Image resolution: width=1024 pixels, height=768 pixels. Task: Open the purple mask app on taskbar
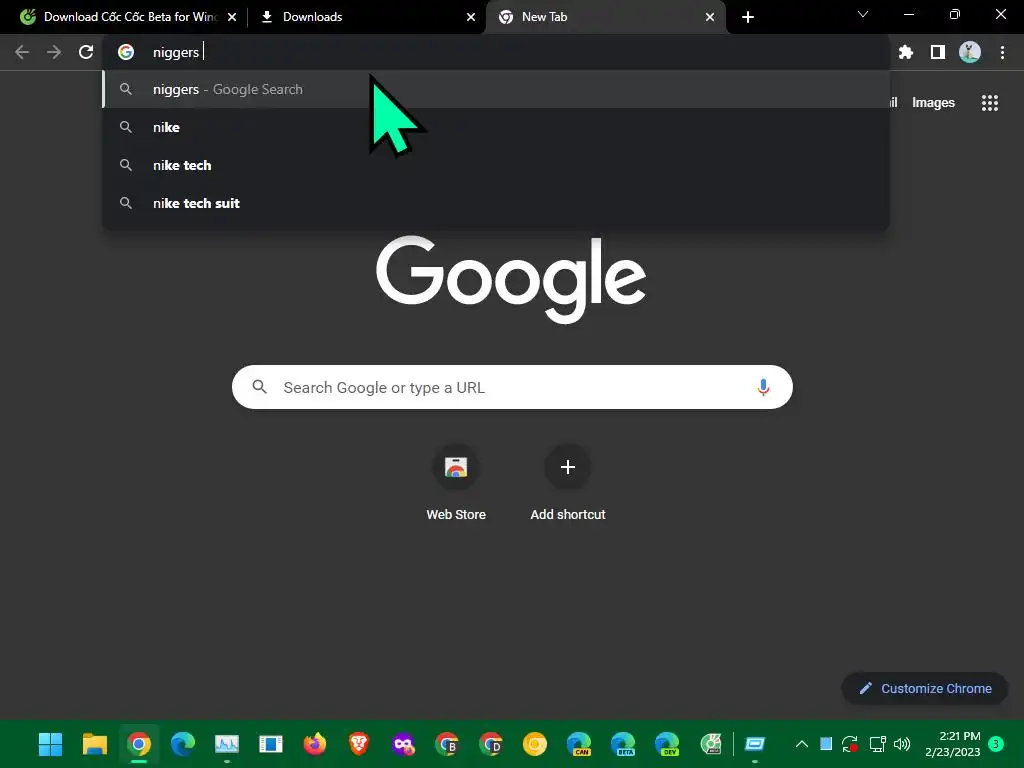pyautogui.click(x=403, y=744)
